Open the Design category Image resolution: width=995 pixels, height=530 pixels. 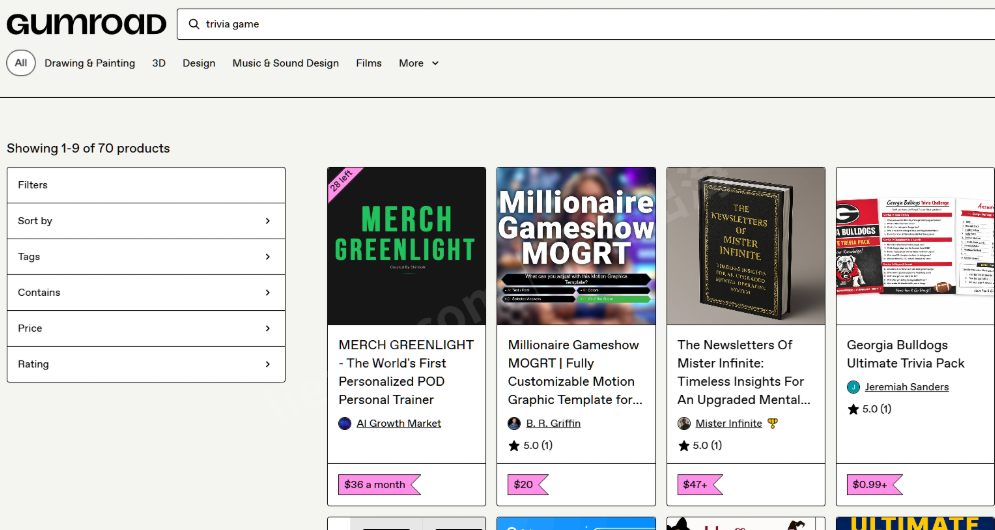[x=199, y=63]
